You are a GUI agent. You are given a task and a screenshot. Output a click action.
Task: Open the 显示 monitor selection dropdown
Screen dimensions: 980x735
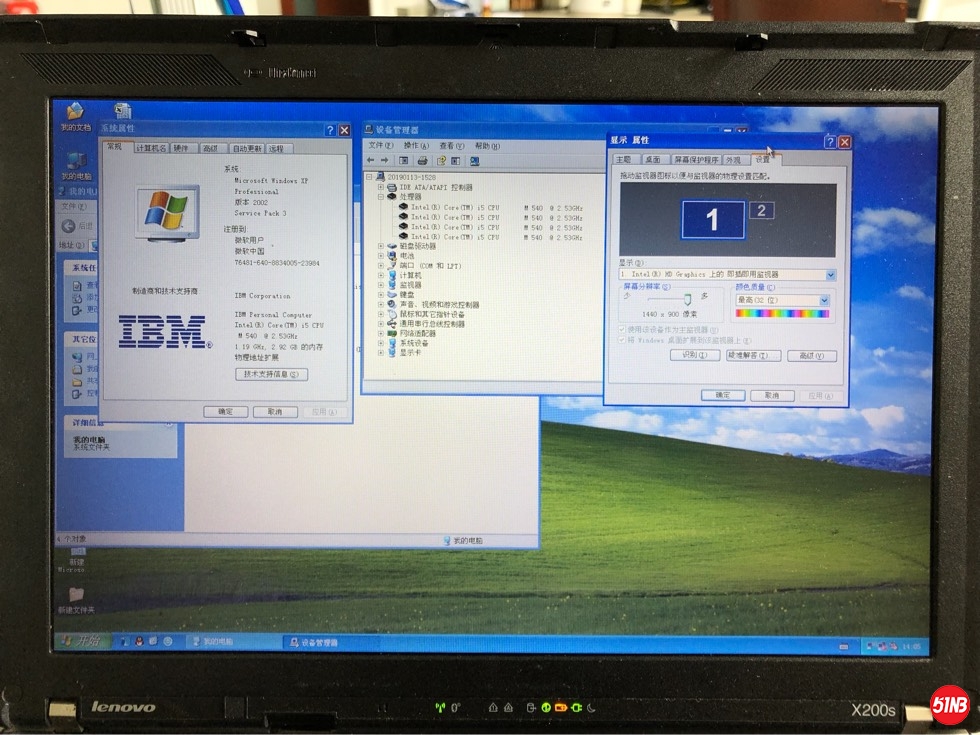click(830, 274)
